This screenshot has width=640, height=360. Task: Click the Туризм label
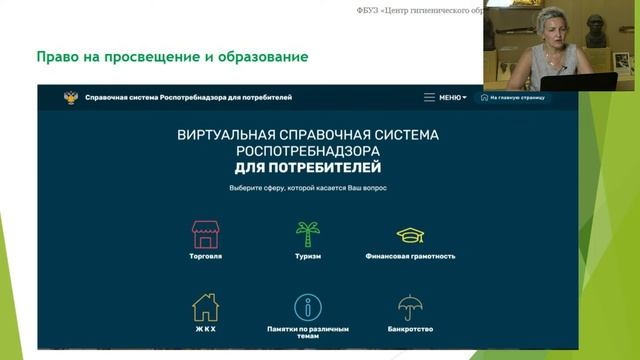(x=308, y=256)
